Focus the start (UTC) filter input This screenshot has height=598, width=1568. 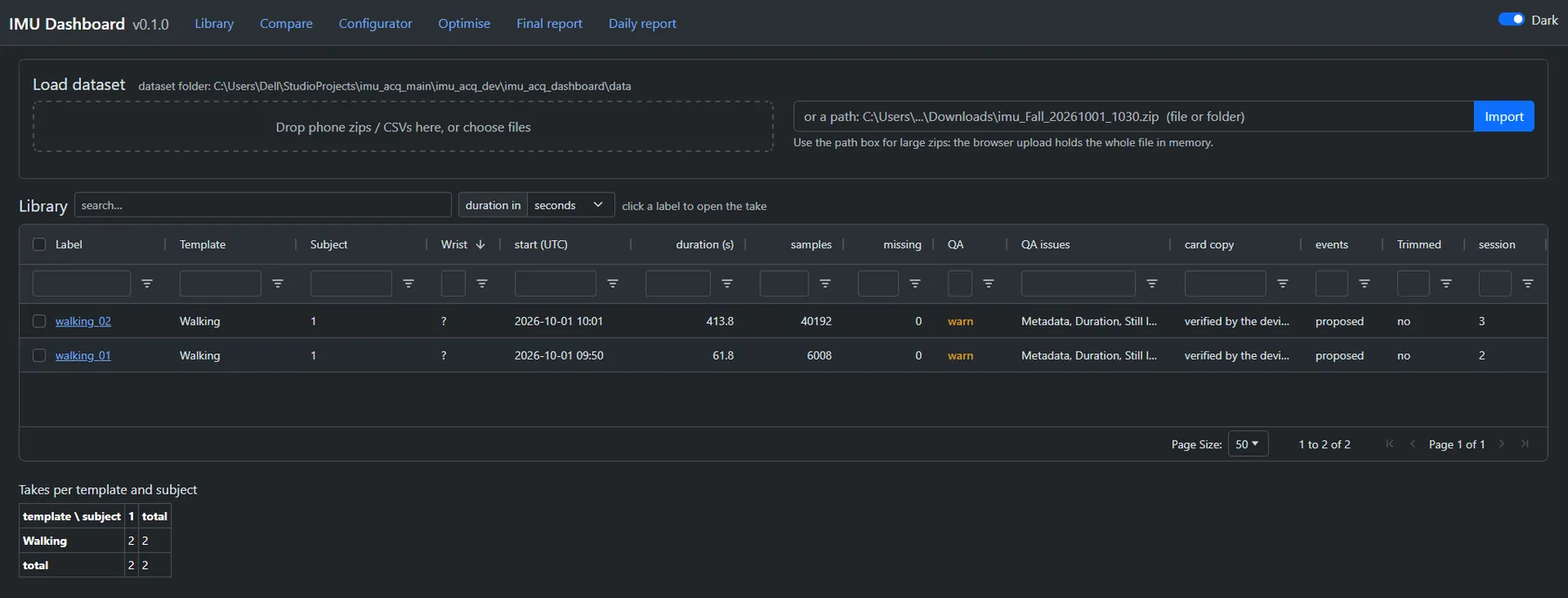point(555,284)
